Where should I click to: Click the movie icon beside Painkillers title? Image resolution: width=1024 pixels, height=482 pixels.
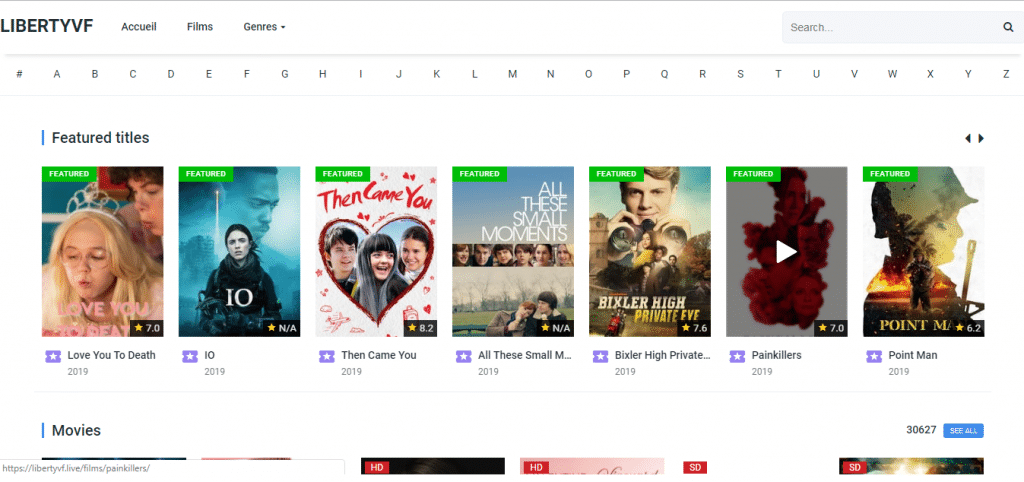point(737,356)
